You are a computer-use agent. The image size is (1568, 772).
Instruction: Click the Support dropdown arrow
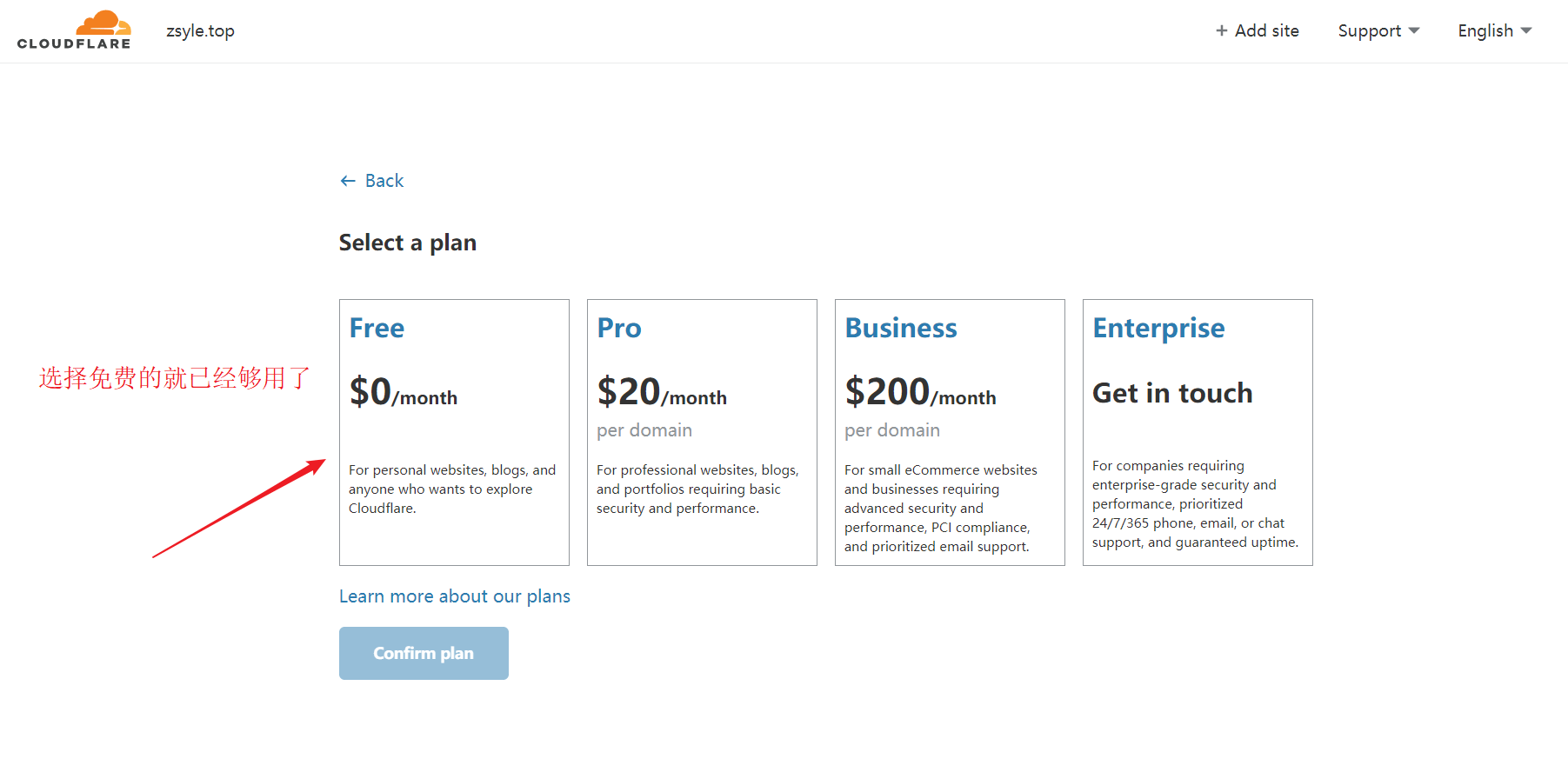click(x=1414, y=31)
